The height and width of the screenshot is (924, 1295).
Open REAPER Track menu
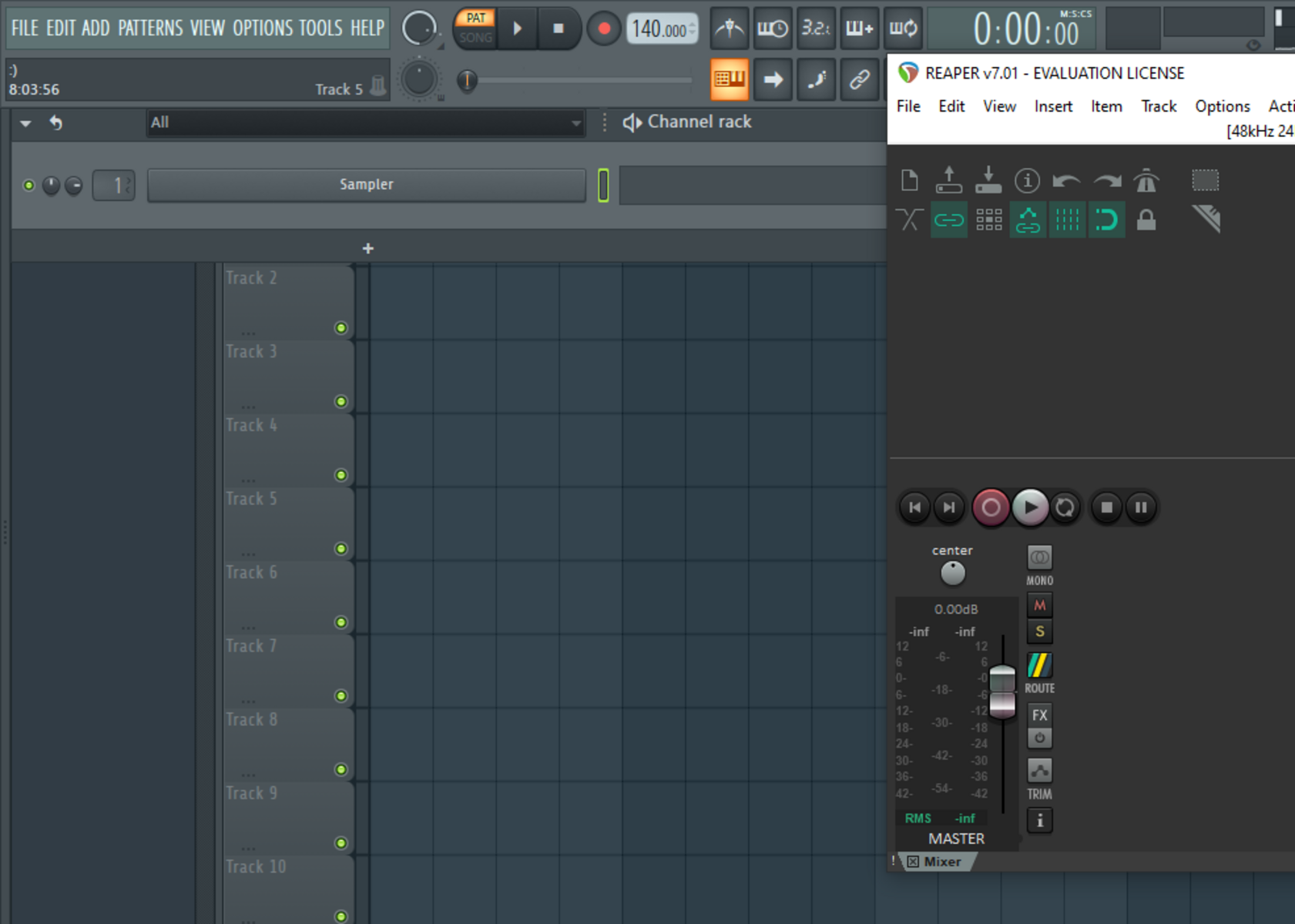click(1159, 106)
